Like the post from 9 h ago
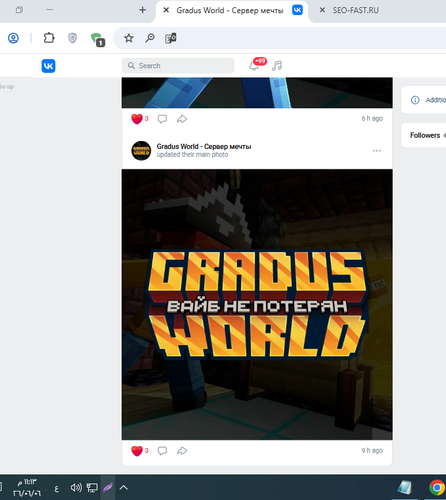 point(137,451)
